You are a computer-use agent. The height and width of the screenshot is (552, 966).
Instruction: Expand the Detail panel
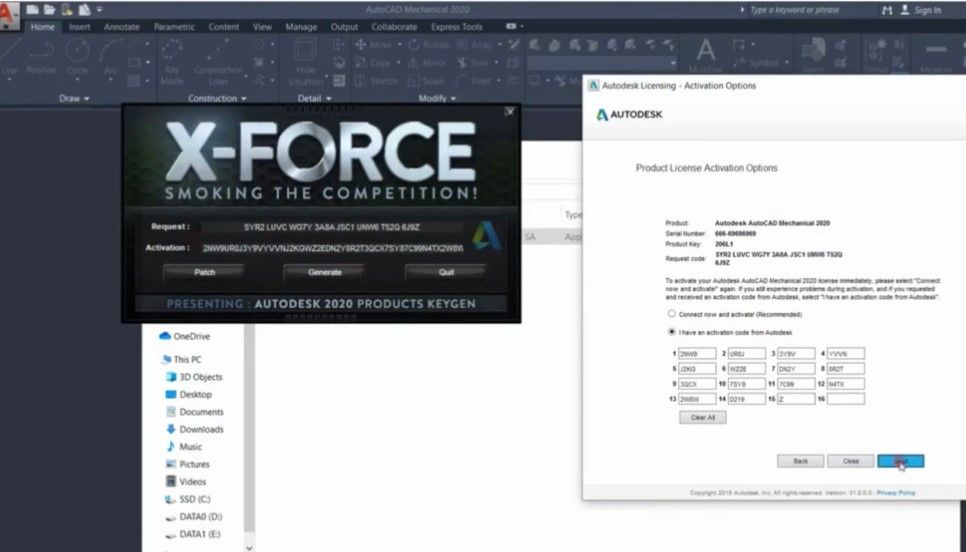314,99
